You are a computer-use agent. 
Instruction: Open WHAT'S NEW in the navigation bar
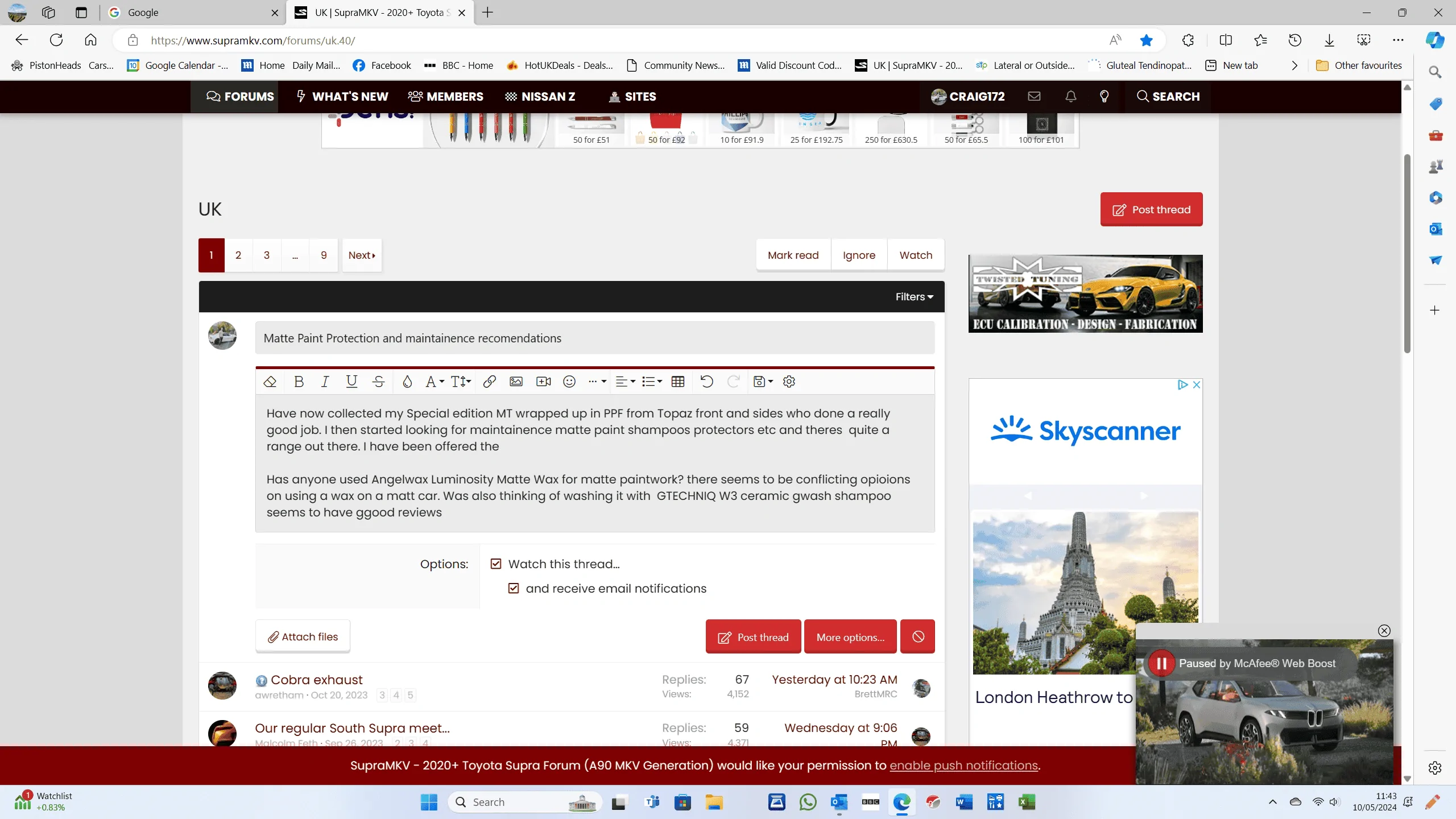coord(342,96)
